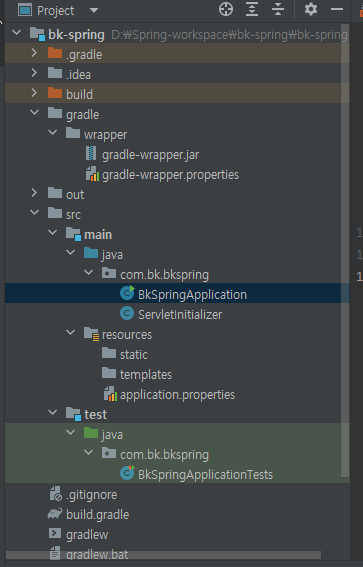Click the horizontal scrollbar of Project tree
363x567 pixels.
163,555
